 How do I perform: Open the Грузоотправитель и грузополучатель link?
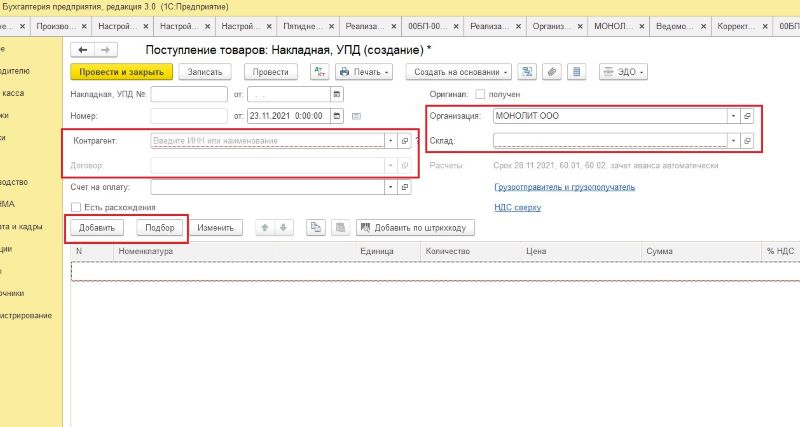click(564, 187)
